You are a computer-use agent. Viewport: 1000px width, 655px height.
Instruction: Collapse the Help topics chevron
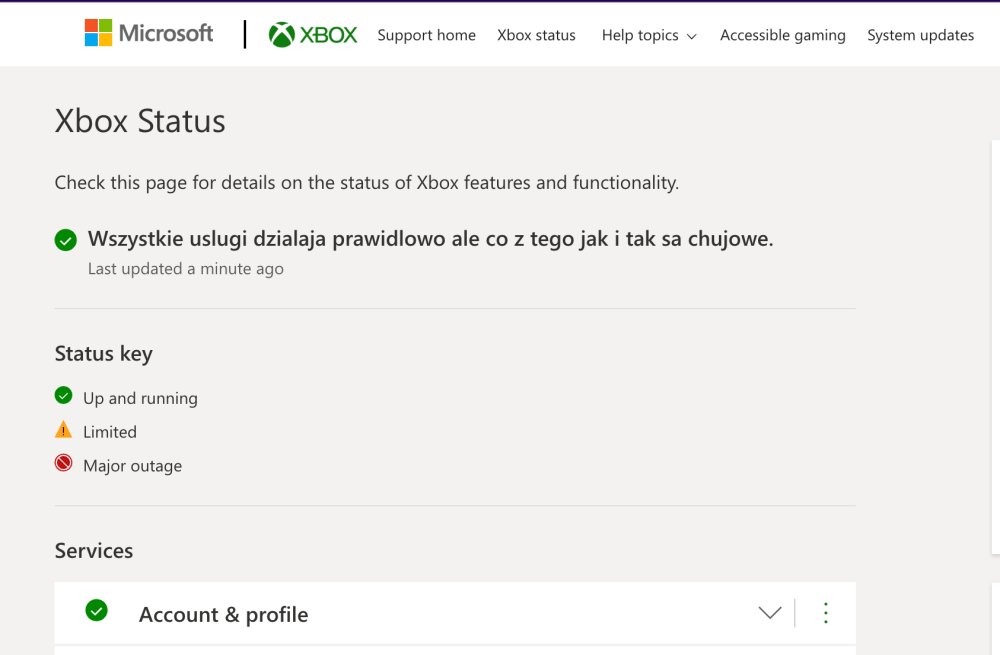coord(693,37)
